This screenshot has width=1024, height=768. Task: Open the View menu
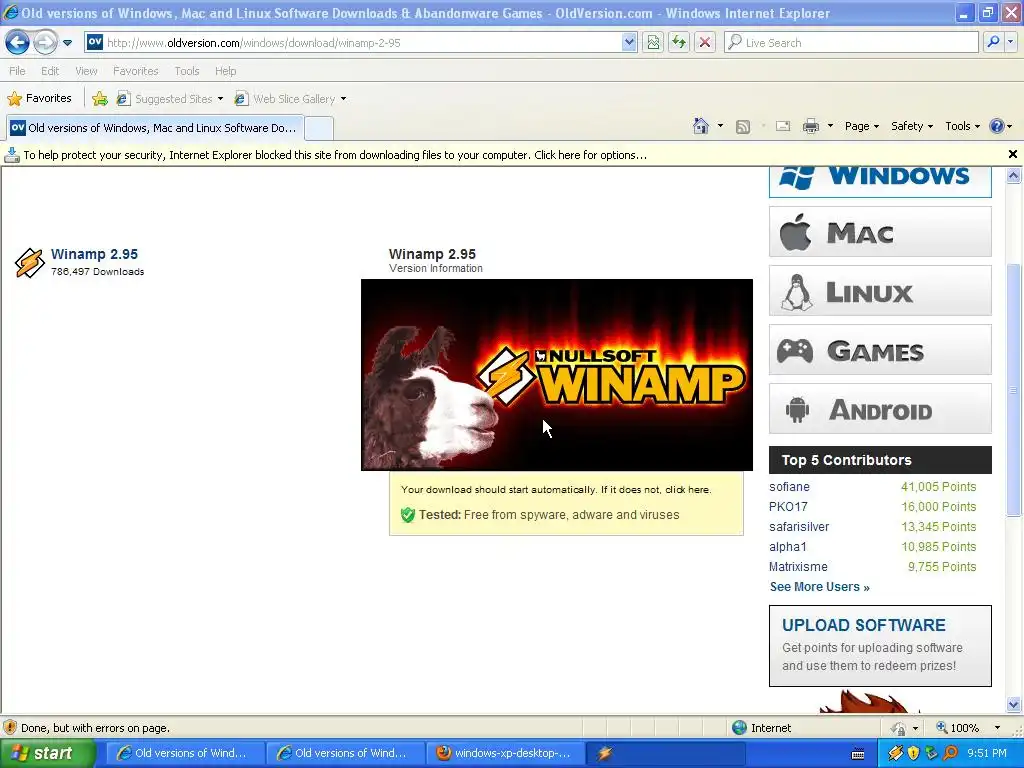tap(86, 71)
